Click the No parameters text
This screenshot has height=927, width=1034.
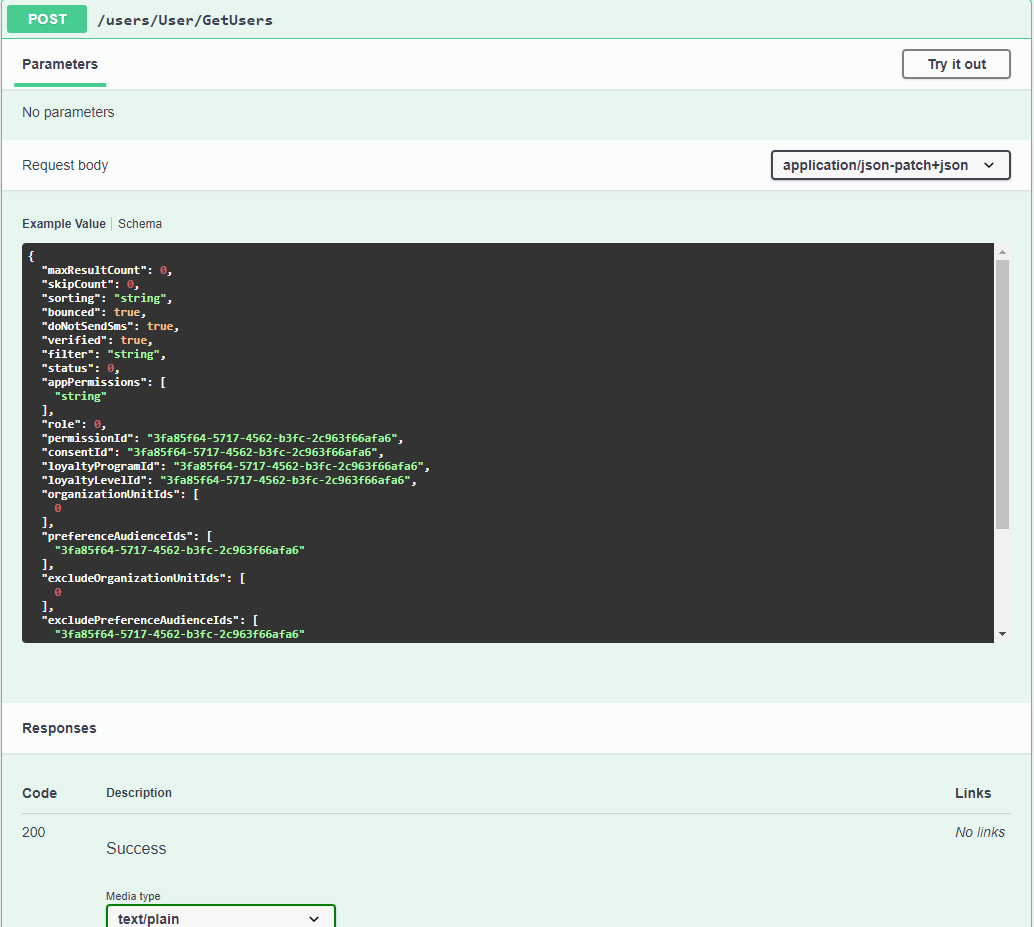[68, 112]
